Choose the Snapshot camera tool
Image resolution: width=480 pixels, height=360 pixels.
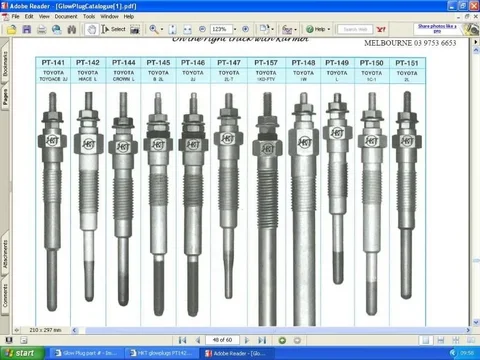click(135, 30)
